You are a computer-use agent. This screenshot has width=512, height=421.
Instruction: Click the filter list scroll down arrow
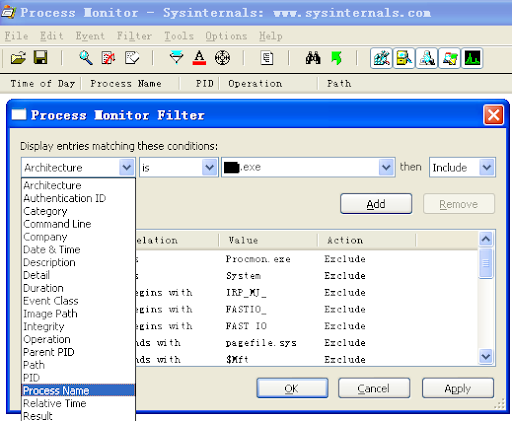pos(486,356)
